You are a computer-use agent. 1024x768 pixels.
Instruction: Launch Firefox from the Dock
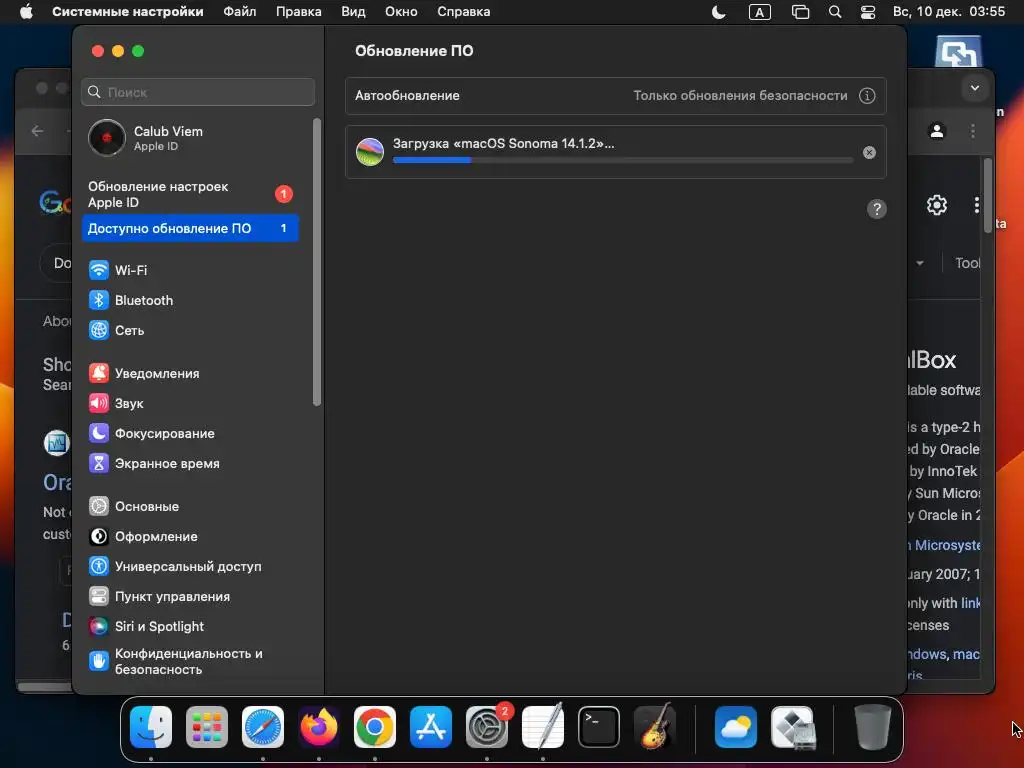[x=319, y=726]
